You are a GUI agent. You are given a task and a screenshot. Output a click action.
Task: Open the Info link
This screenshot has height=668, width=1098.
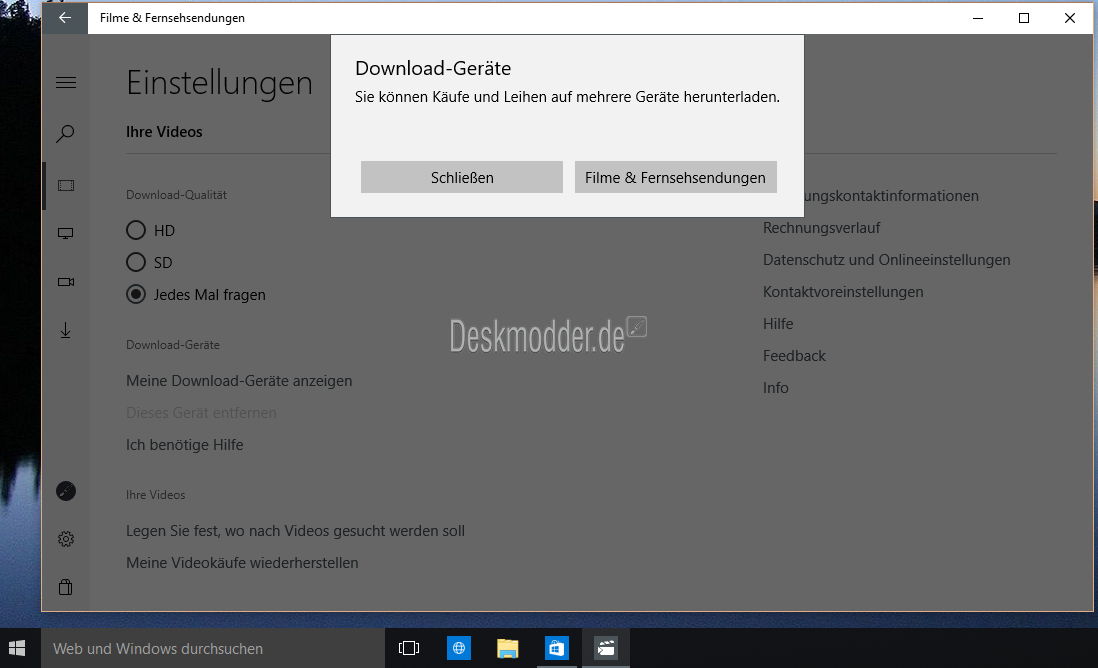coord(775,388)
